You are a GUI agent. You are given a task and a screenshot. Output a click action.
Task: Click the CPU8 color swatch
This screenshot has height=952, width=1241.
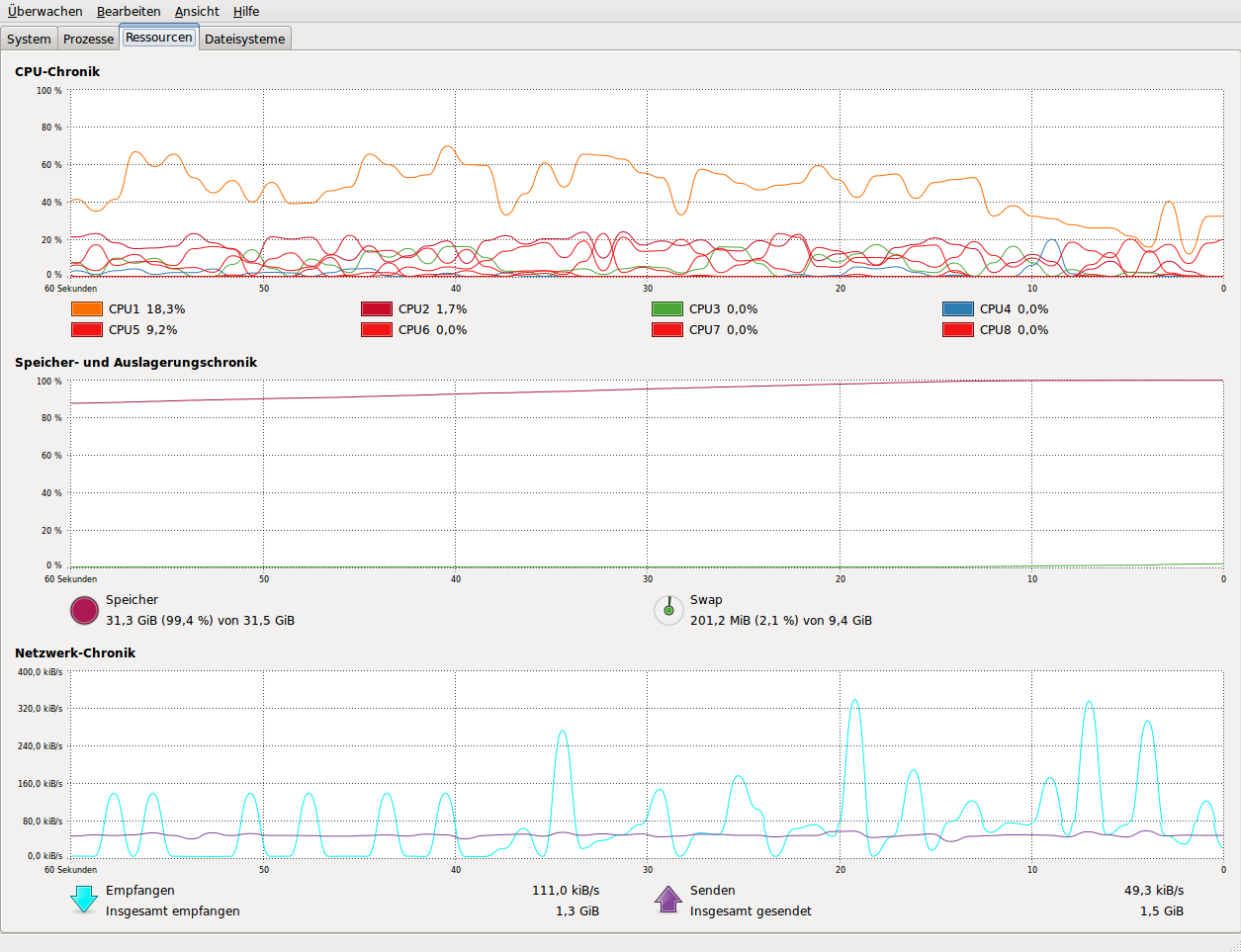click(958, 330)
